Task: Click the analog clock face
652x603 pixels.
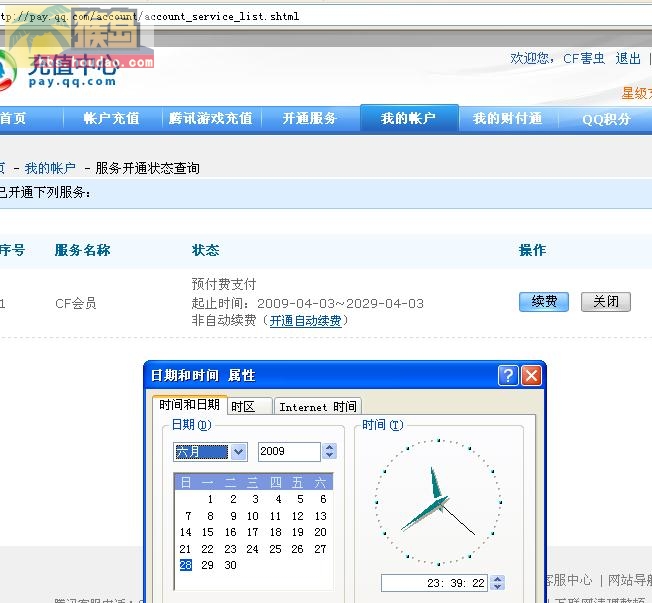Action: coord(438,502)
